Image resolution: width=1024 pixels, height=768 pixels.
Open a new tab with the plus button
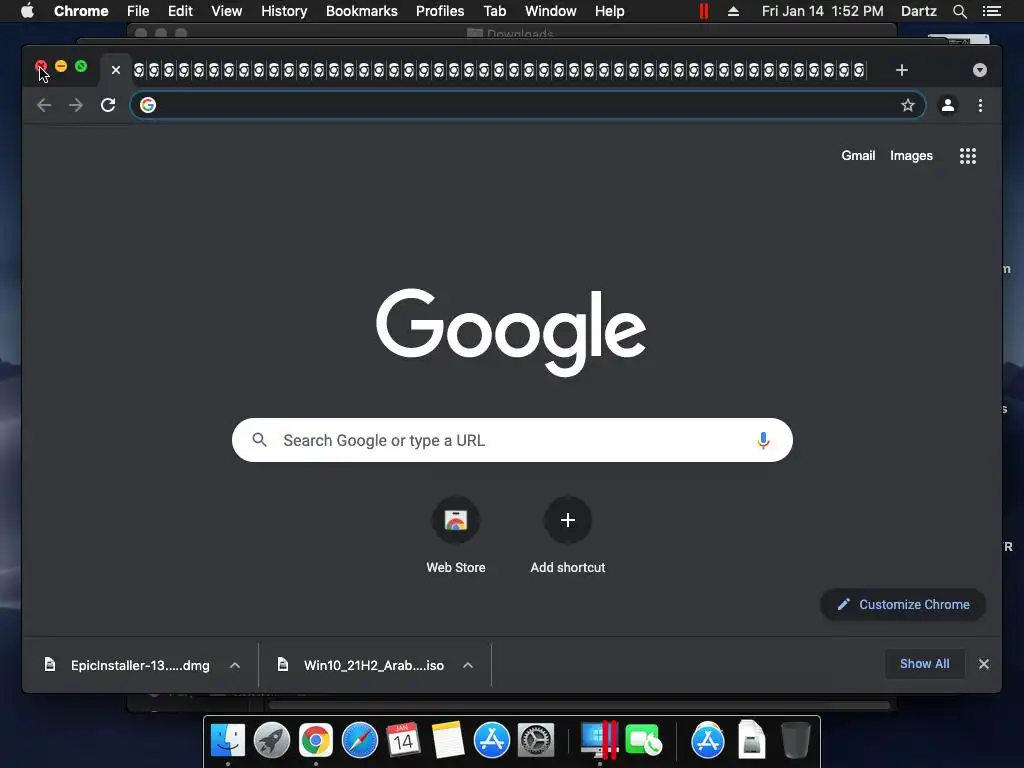(902, 70)
